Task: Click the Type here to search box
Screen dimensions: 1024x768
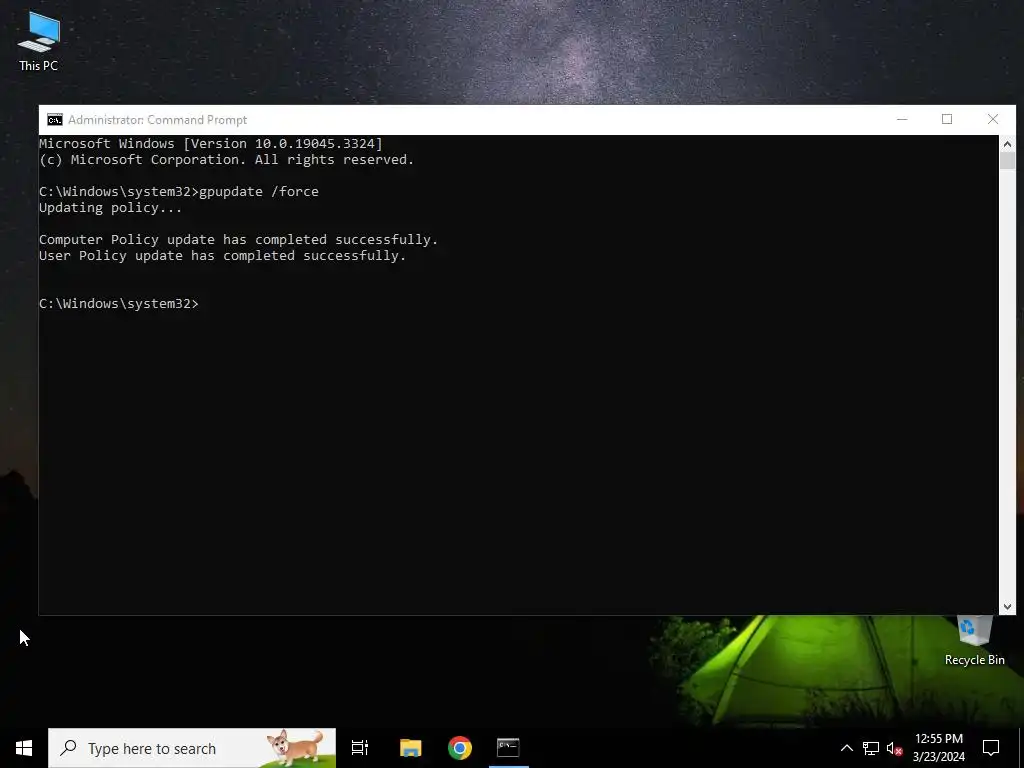Action: (x=192, y=748)
